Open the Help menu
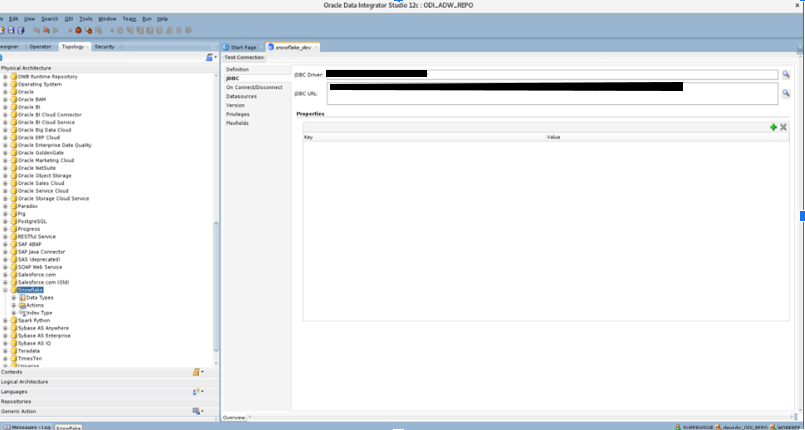The image size is (805, 430). pyautogui.click(x=162, y=19)
